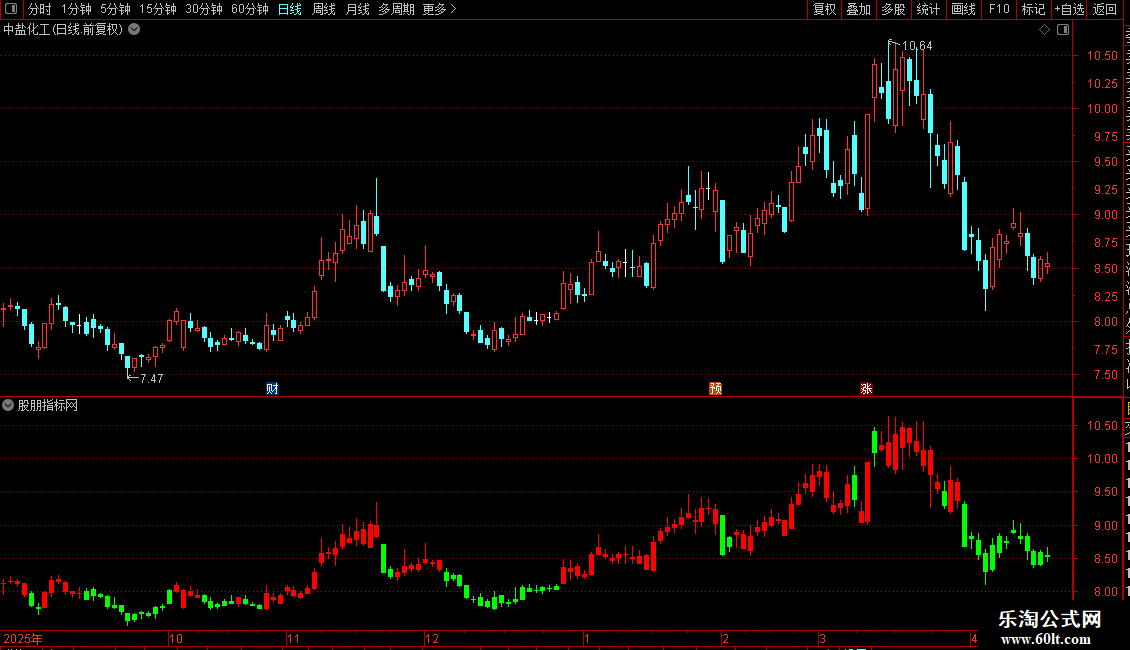Viewport: 1130px width, 650px height.
Task: Click the 2025年 timeline label
Action: (x=23, y=638)
